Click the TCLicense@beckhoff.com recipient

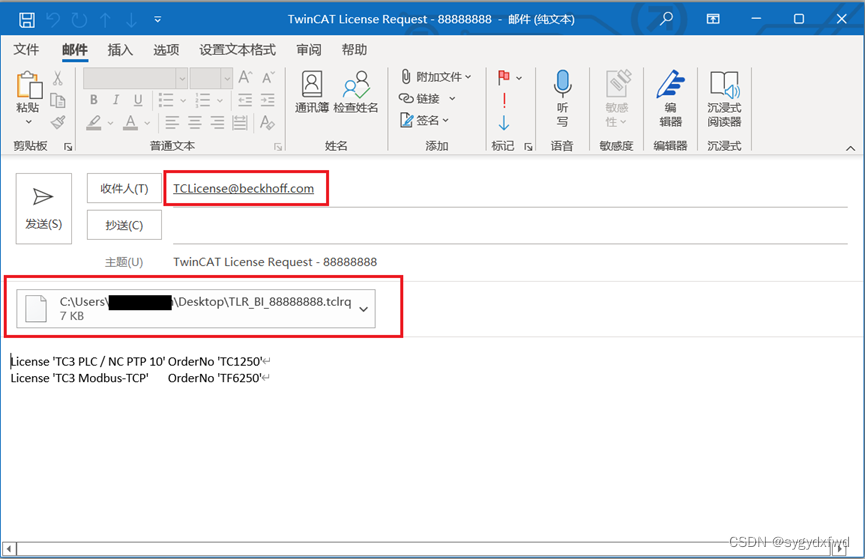pos(243,188)
